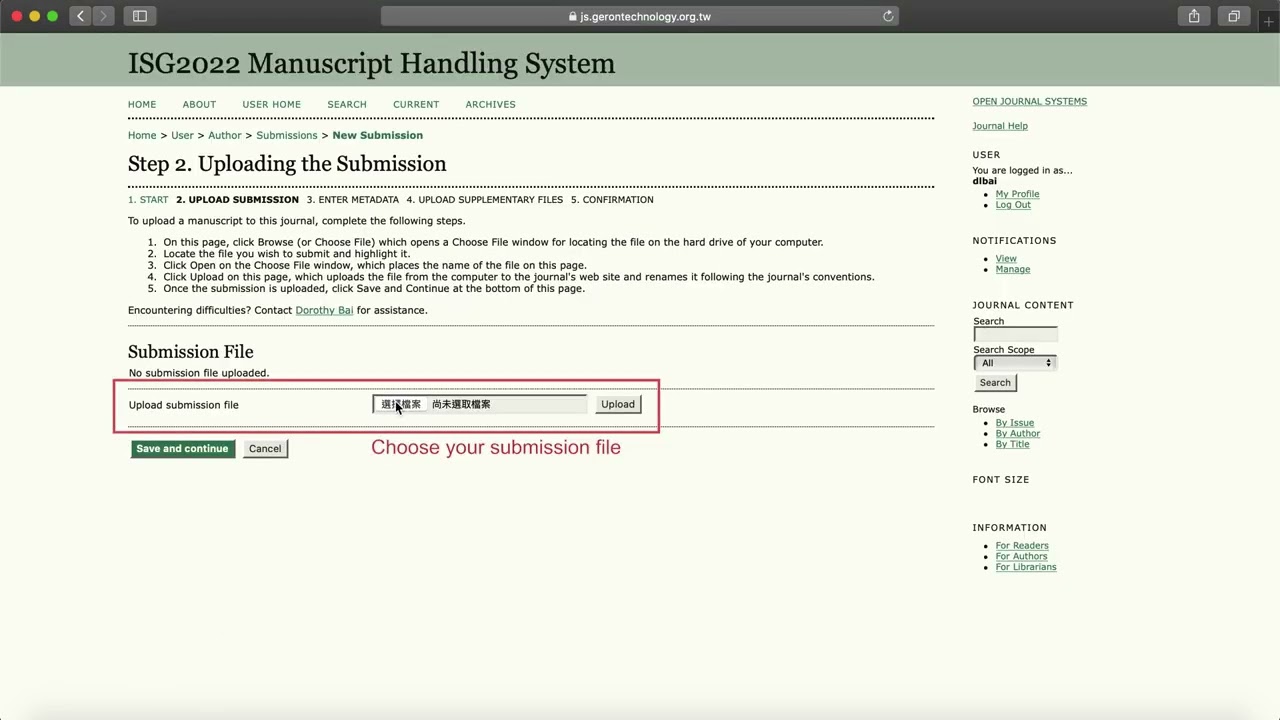This screenshot has height=720, width=1280.
Task: Toggle Safari sidebar icon
Action: pyautogui.click(x=140, y=16)
